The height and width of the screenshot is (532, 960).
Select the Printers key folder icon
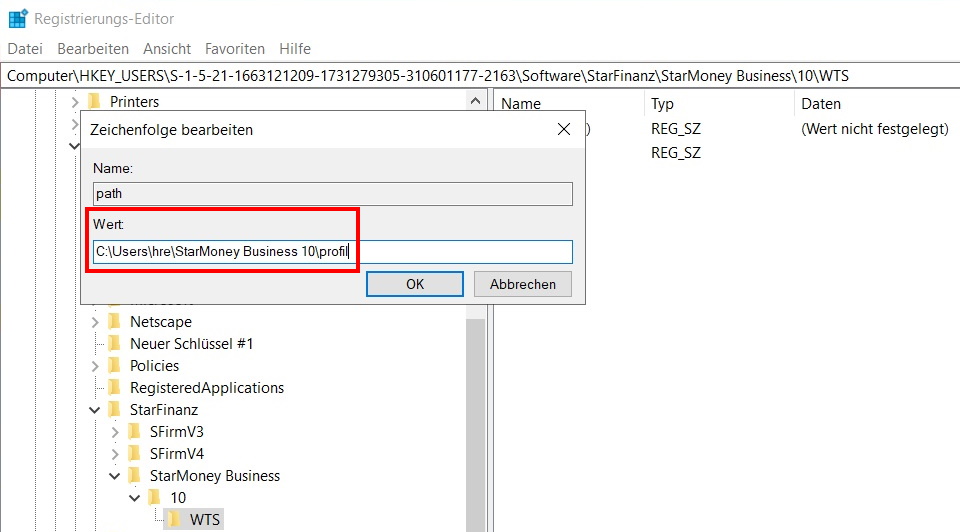[x=94, y=101]
